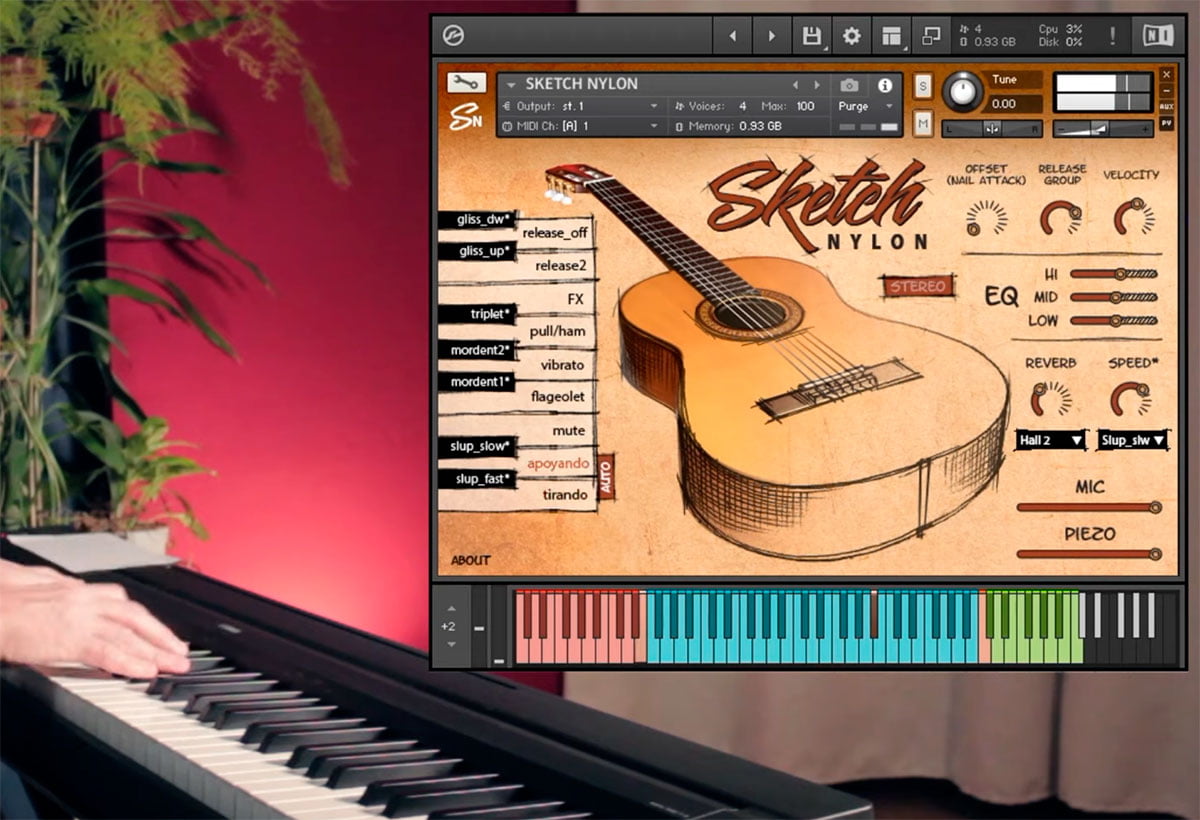Open the MIDI Ch dropdown

click(x=580, y=126)
